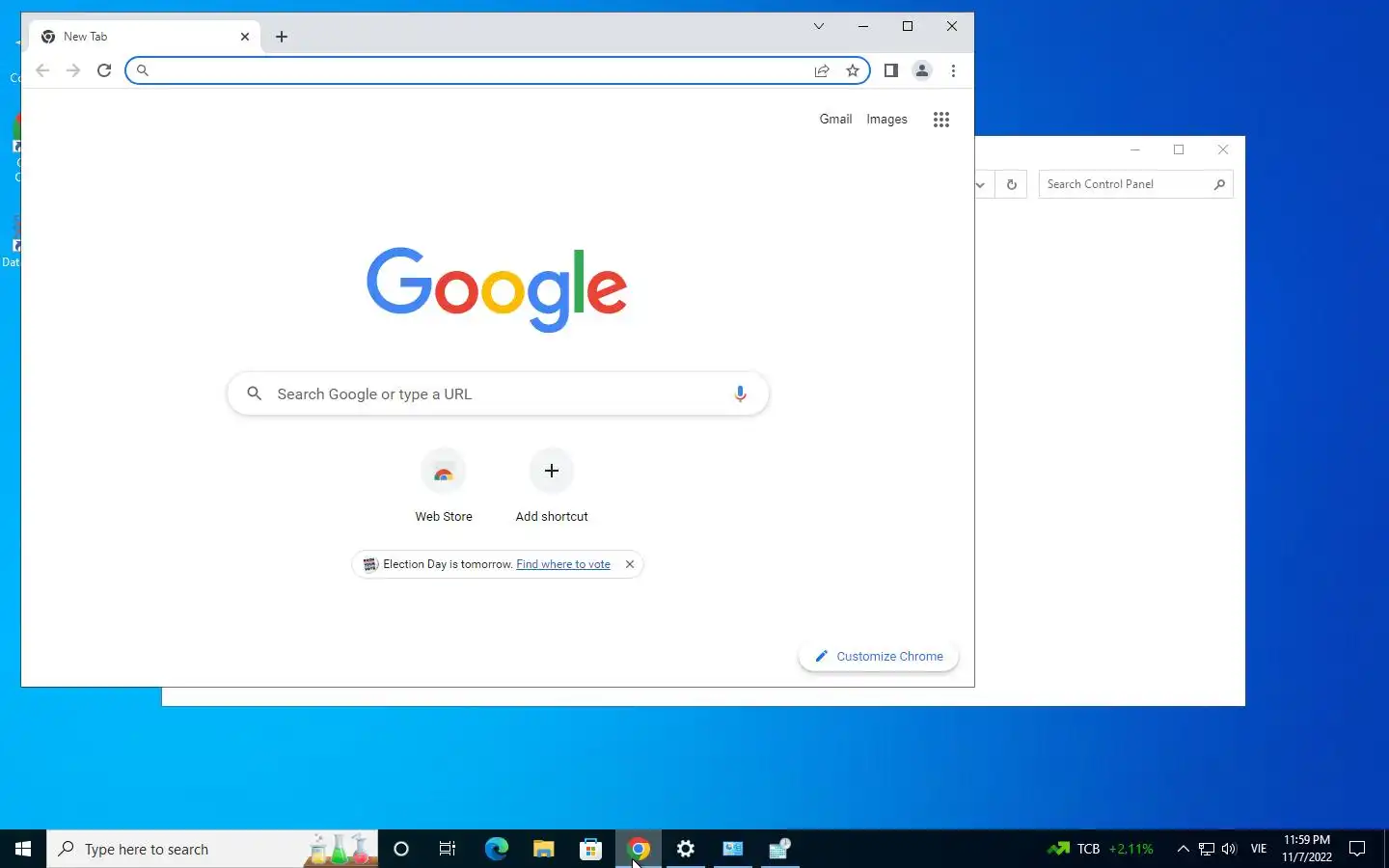Close the New Tab tab
The image size is (1389, 868).
tap(245, 37)
